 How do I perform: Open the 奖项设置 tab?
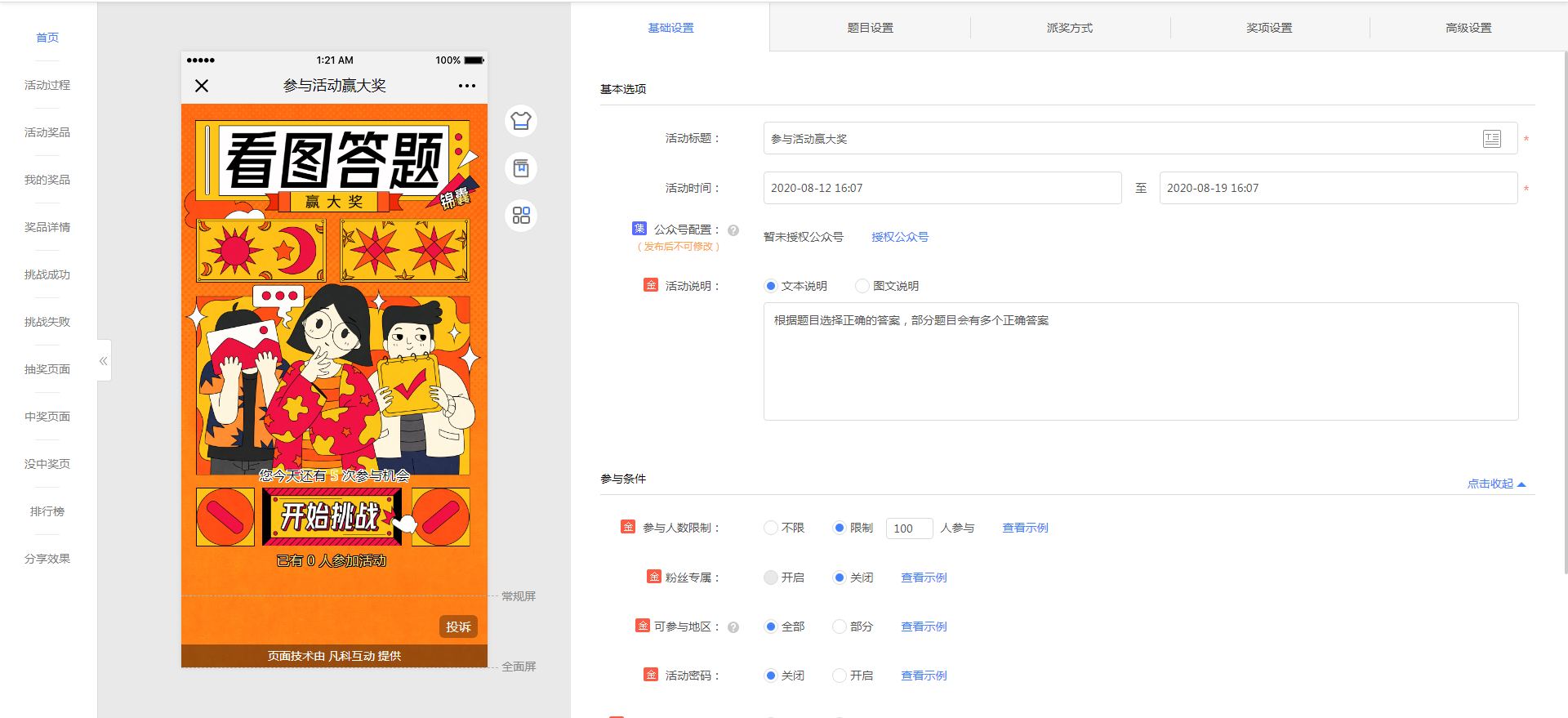pyautogui.click(x=1269, y=28)
